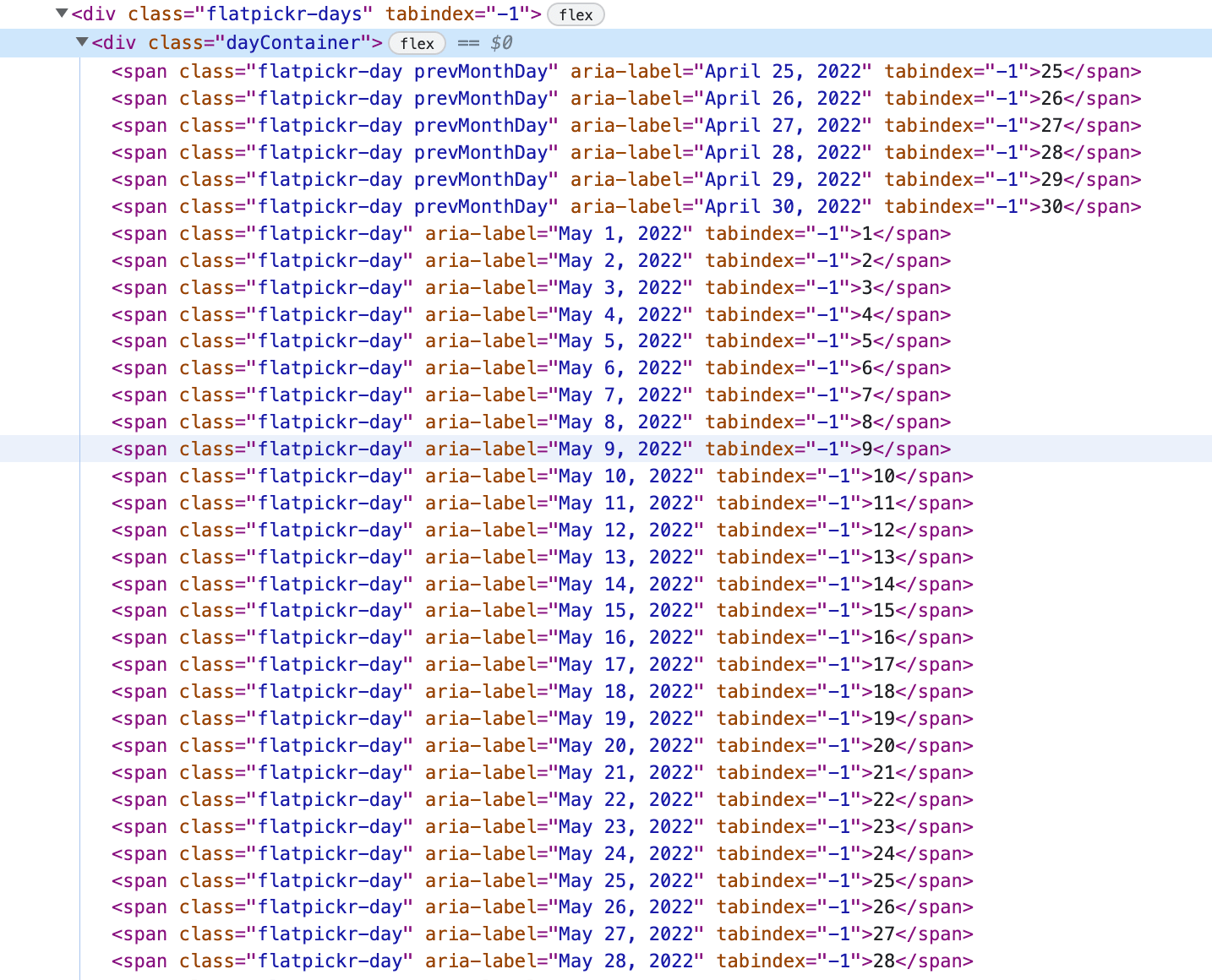Select span with aria-label April 27, 2022

[x=626, y=126]
